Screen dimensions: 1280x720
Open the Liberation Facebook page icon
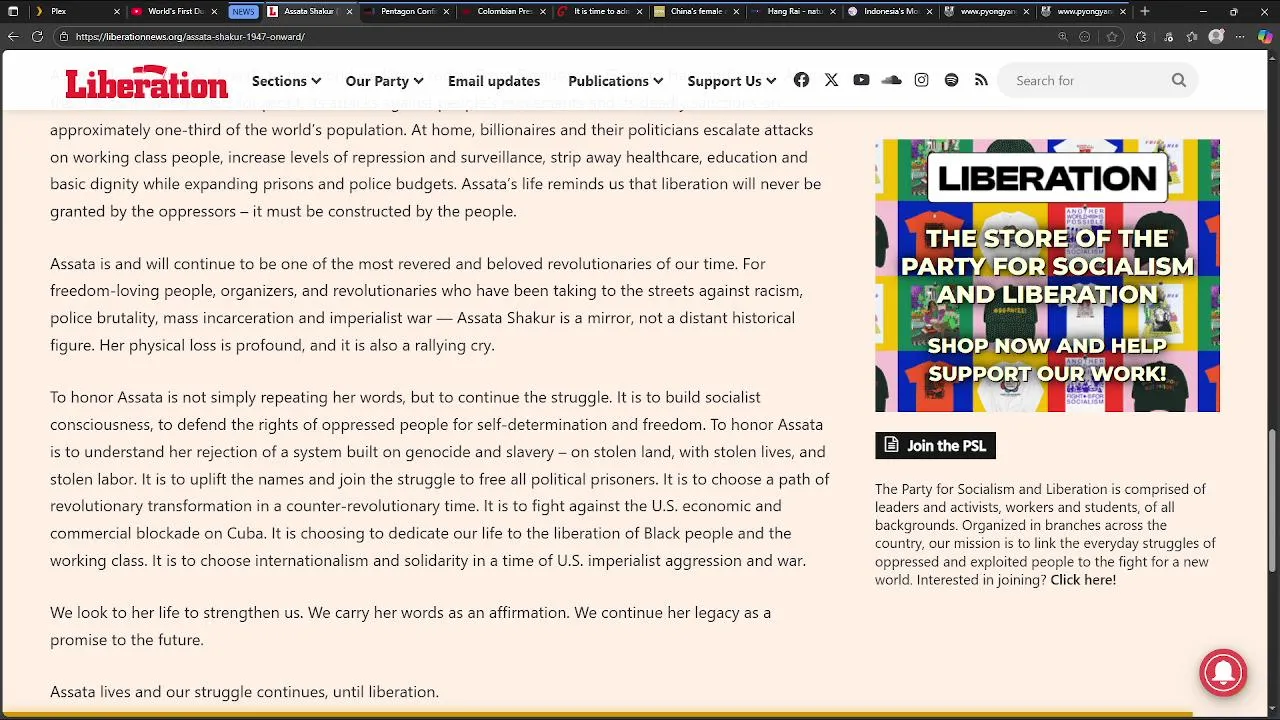coord(801,80)
